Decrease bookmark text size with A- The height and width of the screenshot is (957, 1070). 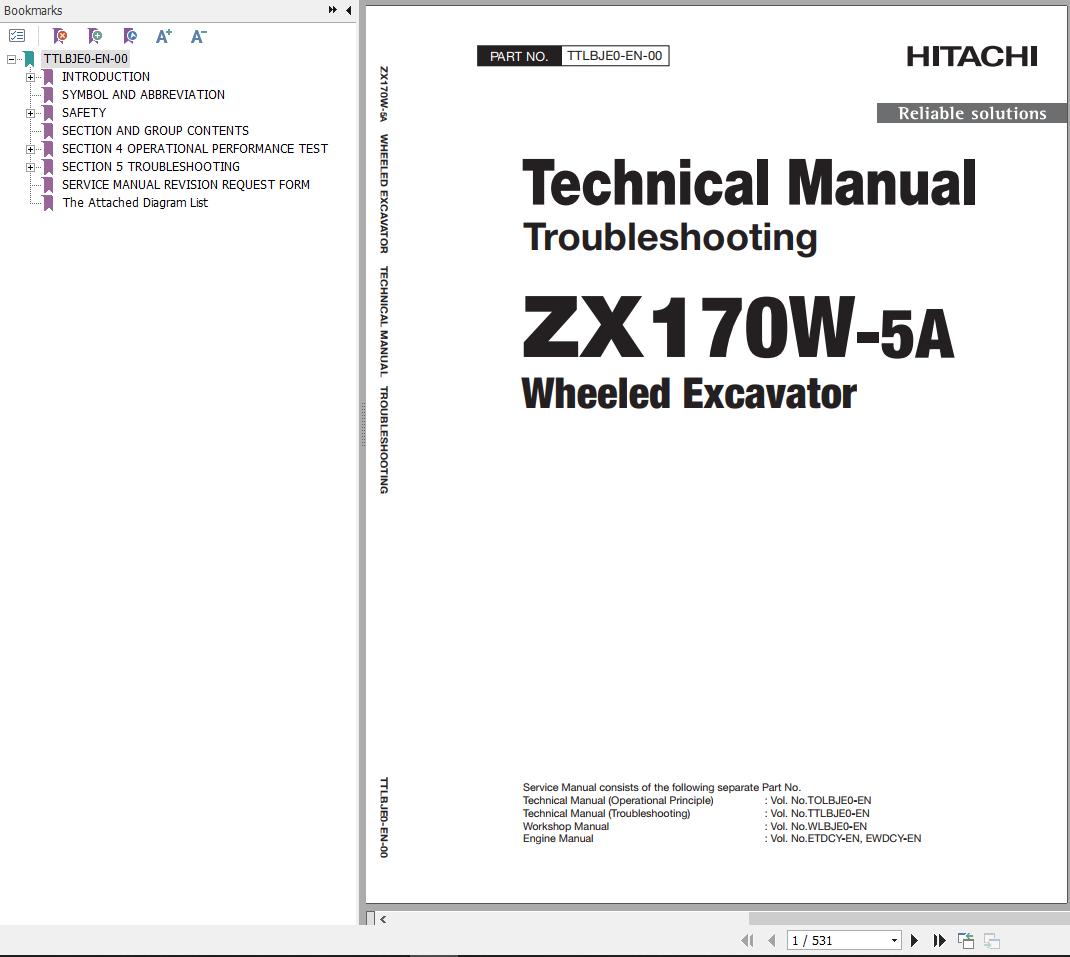(x=199, y=35)
